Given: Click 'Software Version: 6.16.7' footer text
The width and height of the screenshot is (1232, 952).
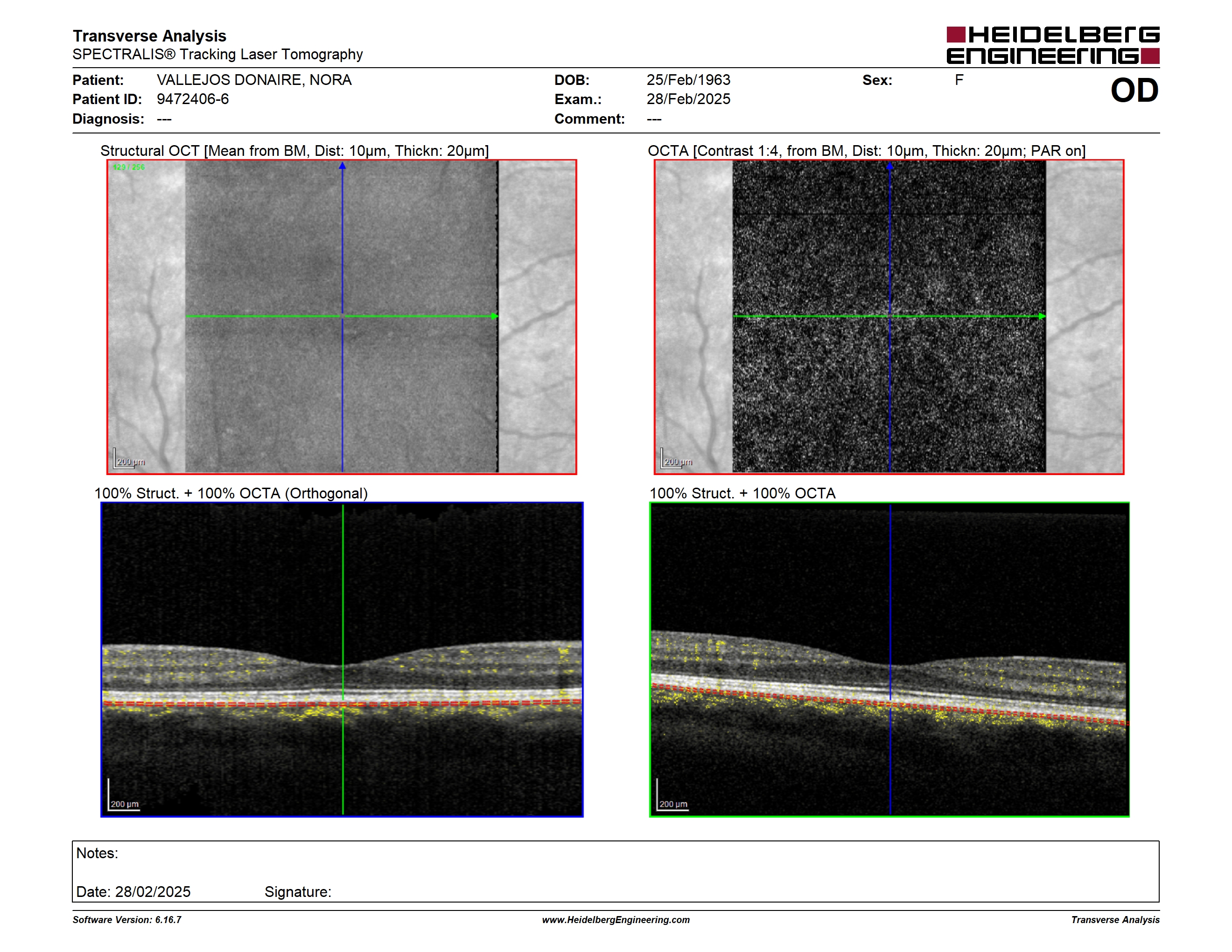Looking at the screenshot, I should point(127,920).
